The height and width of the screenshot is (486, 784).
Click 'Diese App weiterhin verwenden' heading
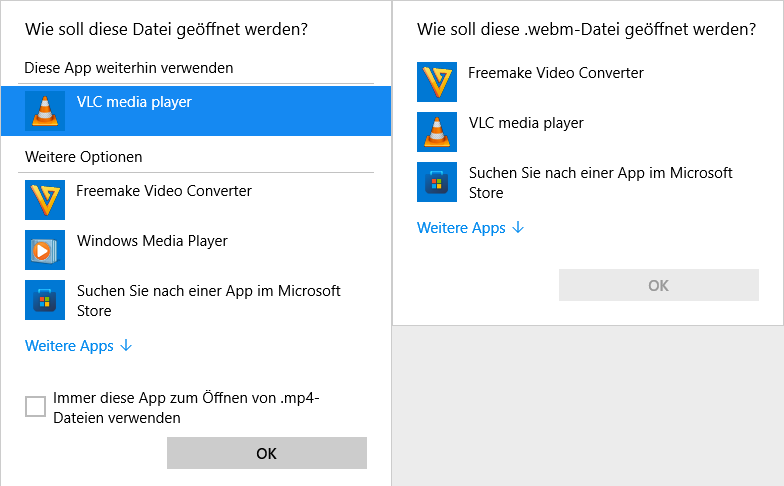click(x=128, y=68)
